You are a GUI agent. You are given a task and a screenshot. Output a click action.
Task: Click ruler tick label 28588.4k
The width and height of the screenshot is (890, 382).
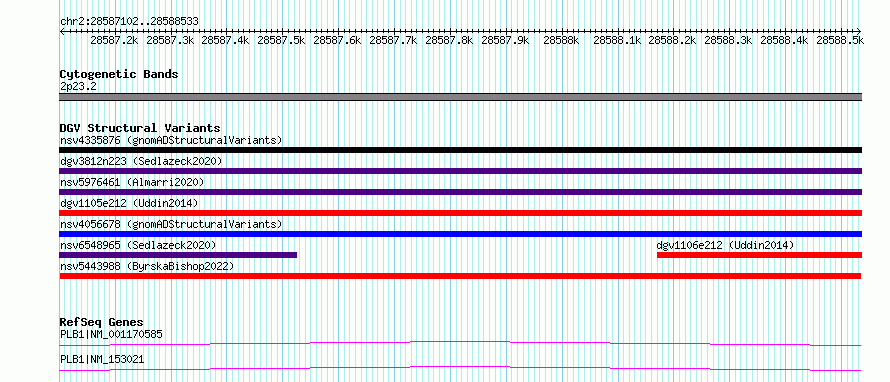tap(784, 40)
